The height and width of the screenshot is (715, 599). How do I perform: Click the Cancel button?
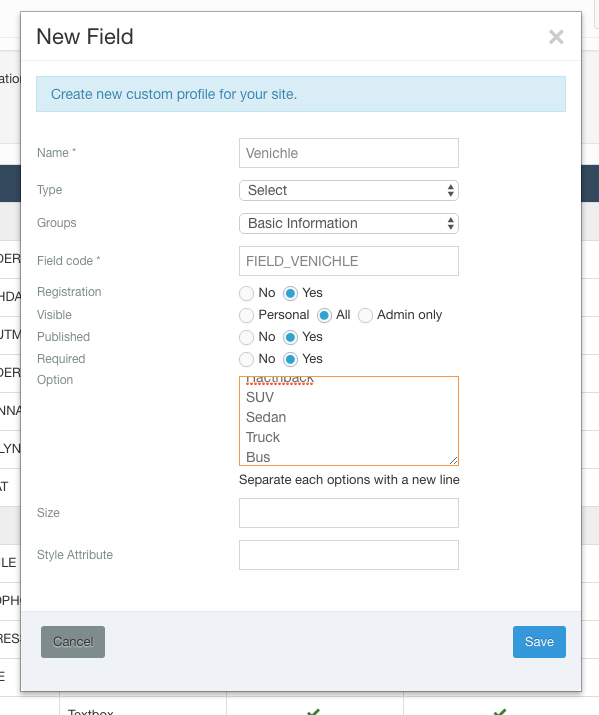coord(73,642)
